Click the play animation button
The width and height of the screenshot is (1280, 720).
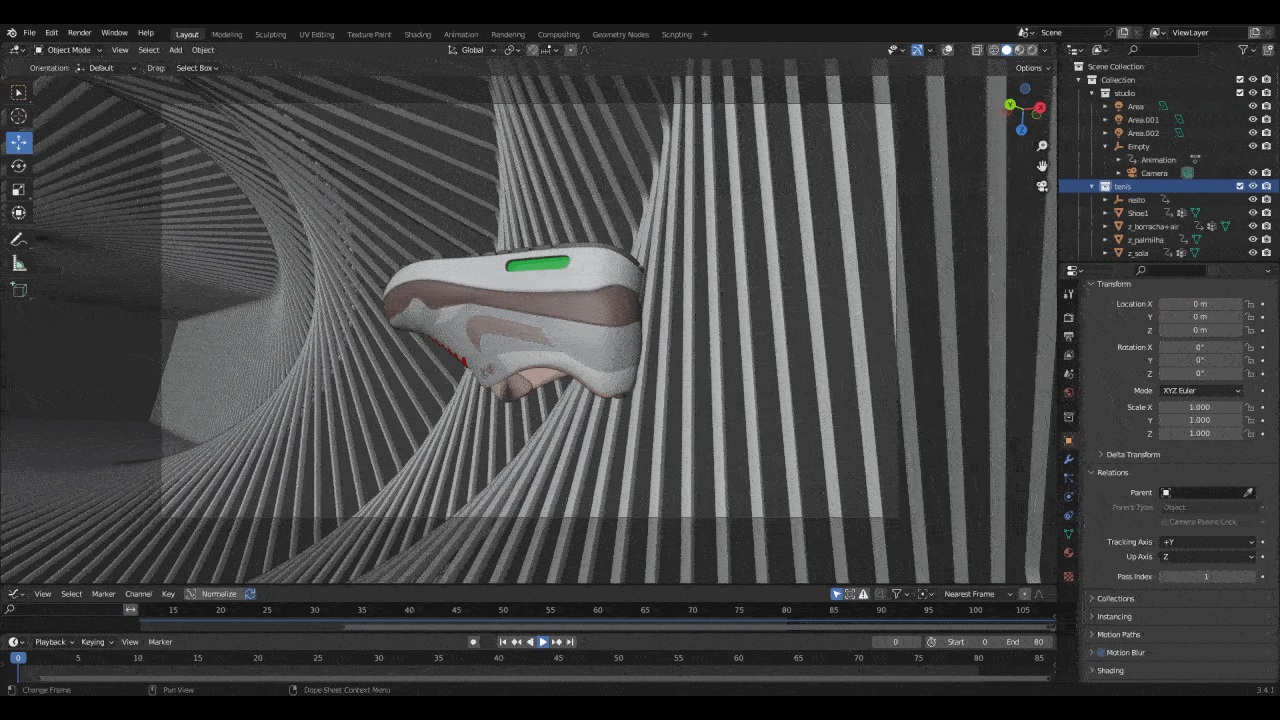(x=543, y=642)
